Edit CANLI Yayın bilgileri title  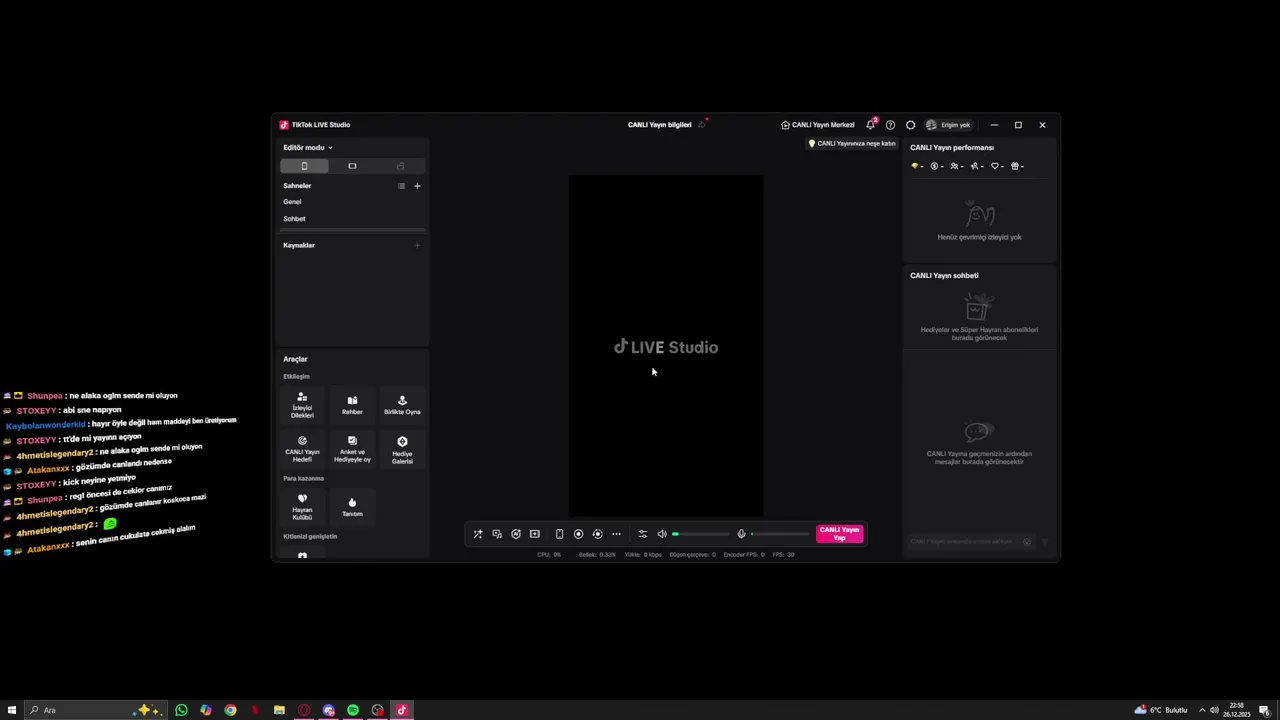pos(660,125)
